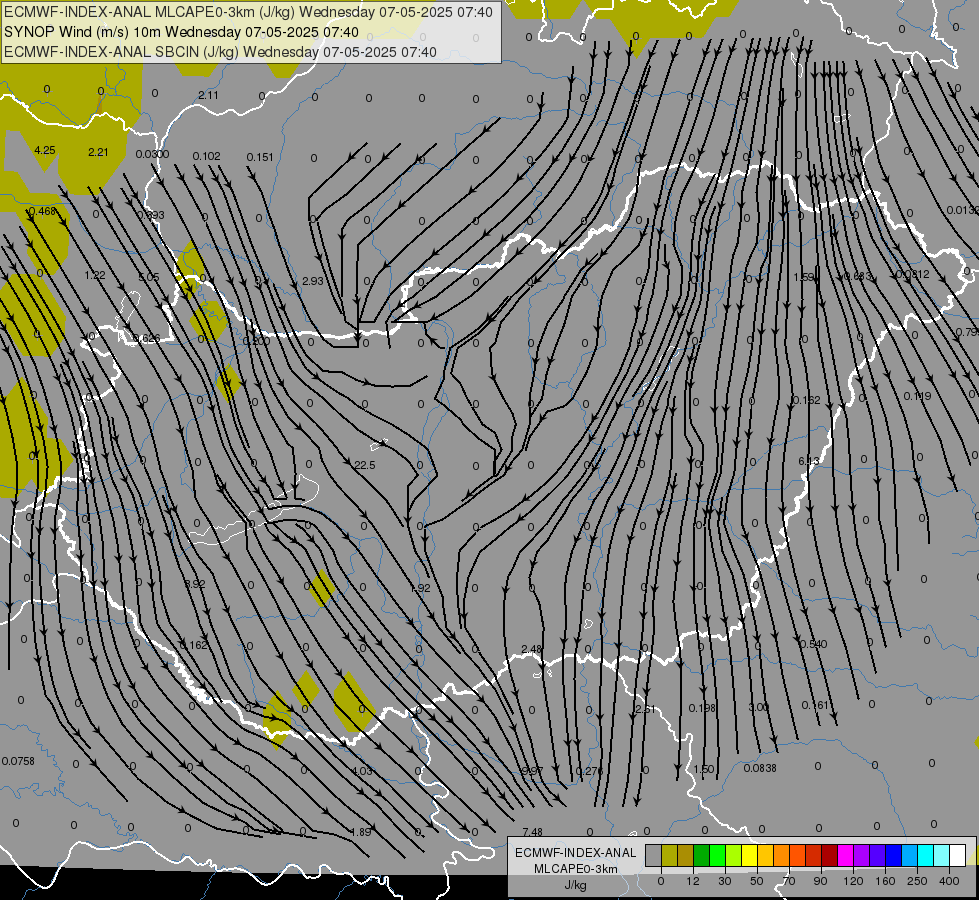Click the 22.5 value on the map
The width and height of the screenshot is (979, 900).
(x=365, y=465)
